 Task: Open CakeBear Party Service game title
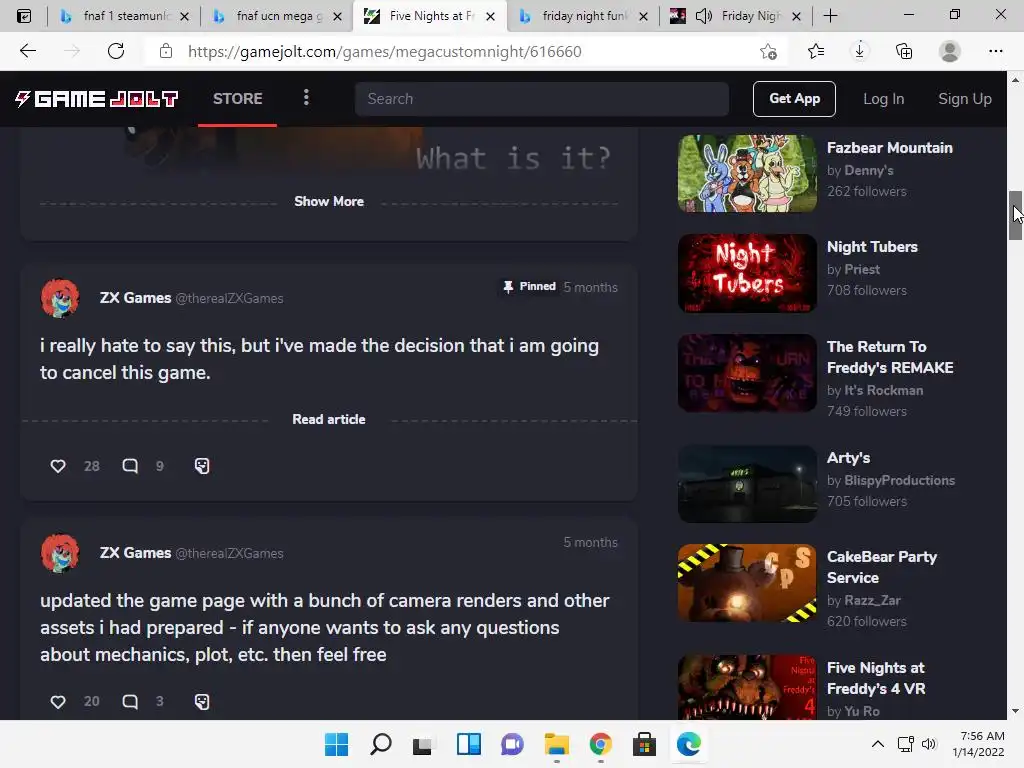tap(882, 567)
